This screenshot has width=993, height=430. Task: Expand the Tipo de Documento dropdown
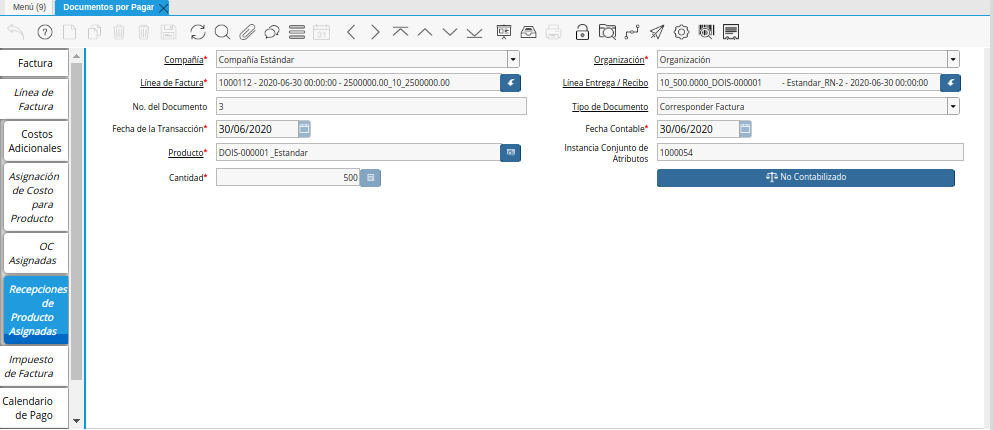point(953,106)
